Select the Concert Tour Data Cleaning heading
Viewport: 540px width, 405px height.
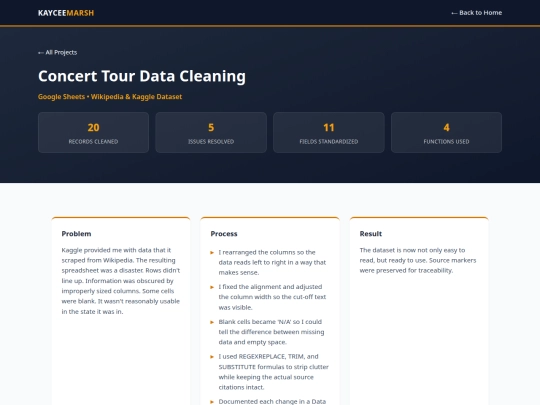tap(142, 76)
